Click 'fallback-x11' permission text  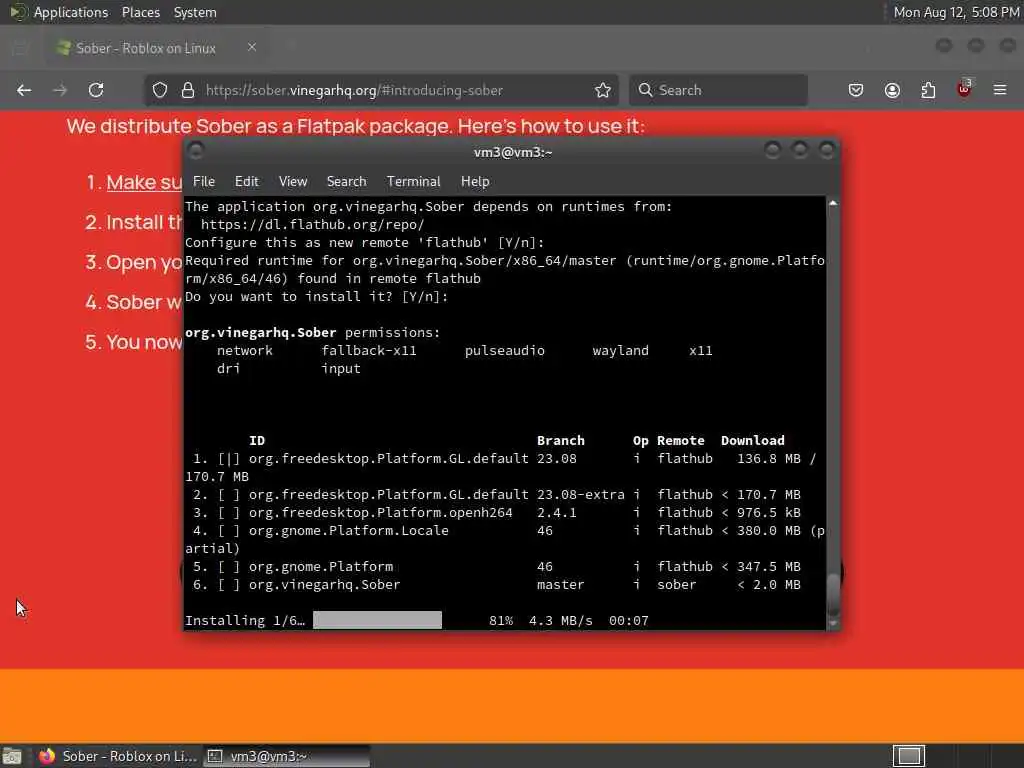(x=369, y=351)
